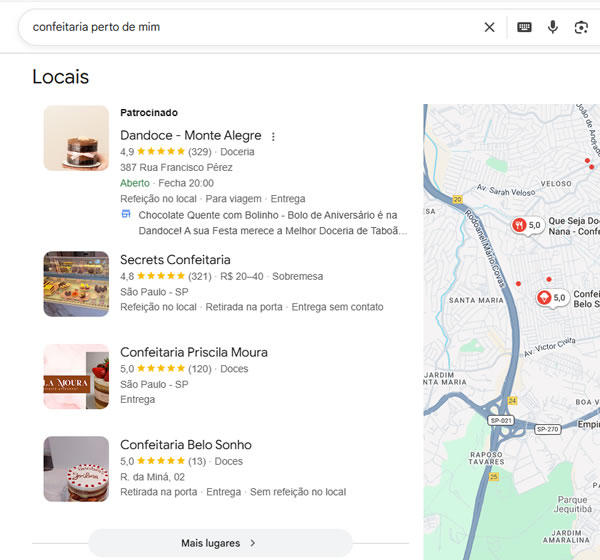Clear the search query with the X icon

point(489,27)
